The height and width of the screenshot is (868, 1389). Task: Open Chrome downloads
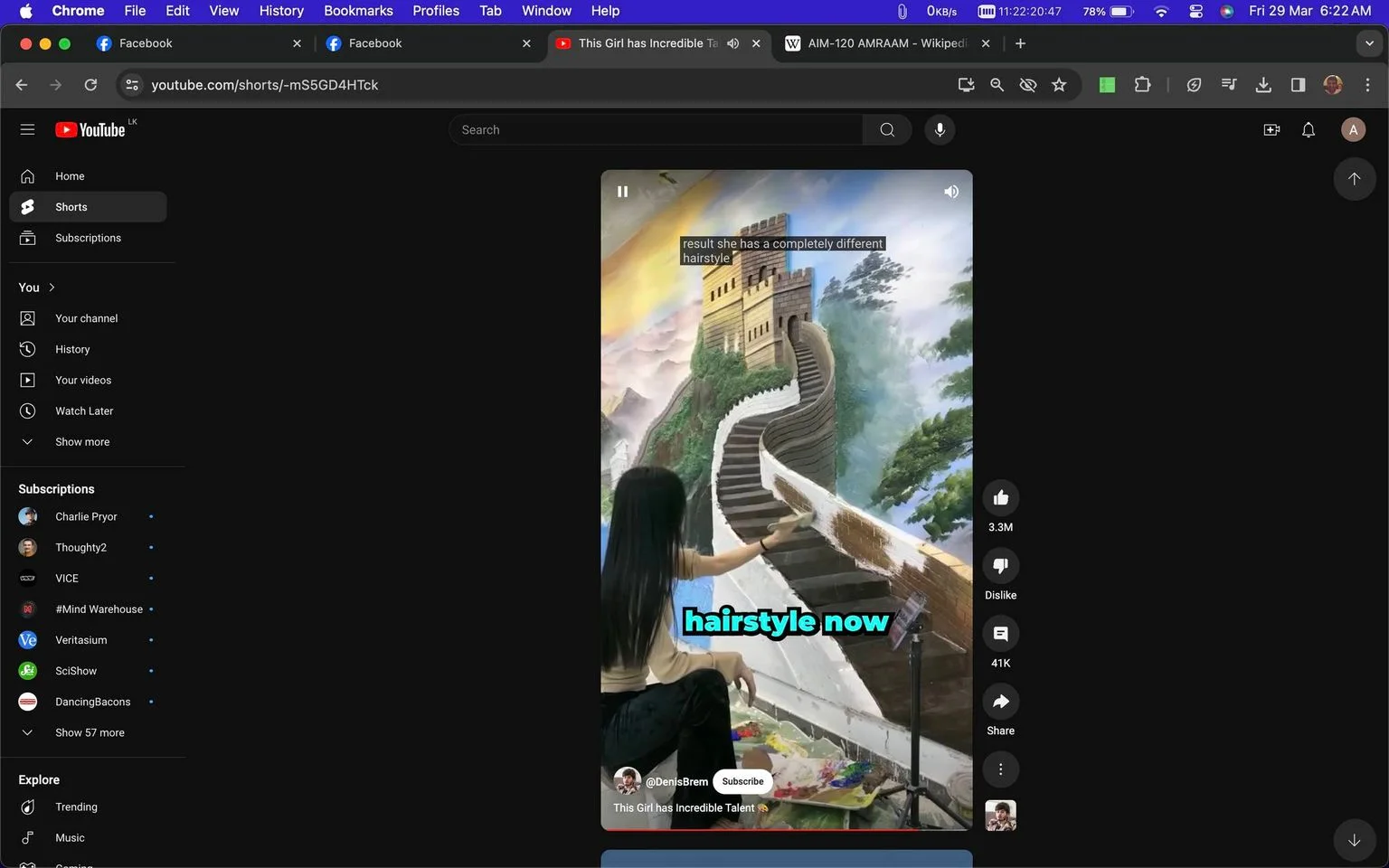(1263, 85)
